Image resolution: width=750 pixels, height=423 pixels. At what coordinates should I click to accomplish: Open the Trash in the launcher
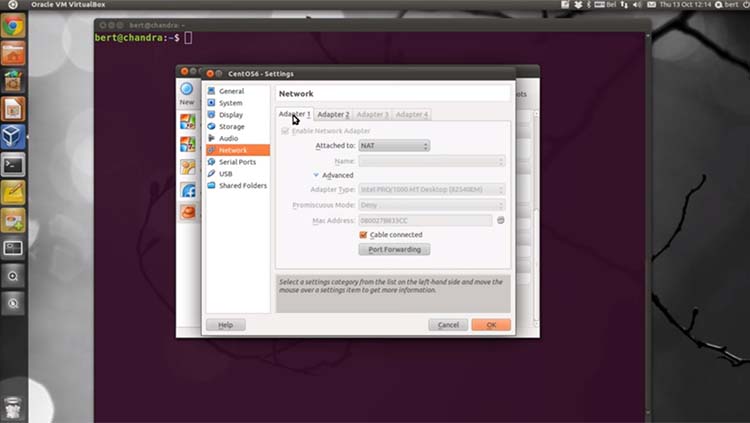(x=13, y=408)
